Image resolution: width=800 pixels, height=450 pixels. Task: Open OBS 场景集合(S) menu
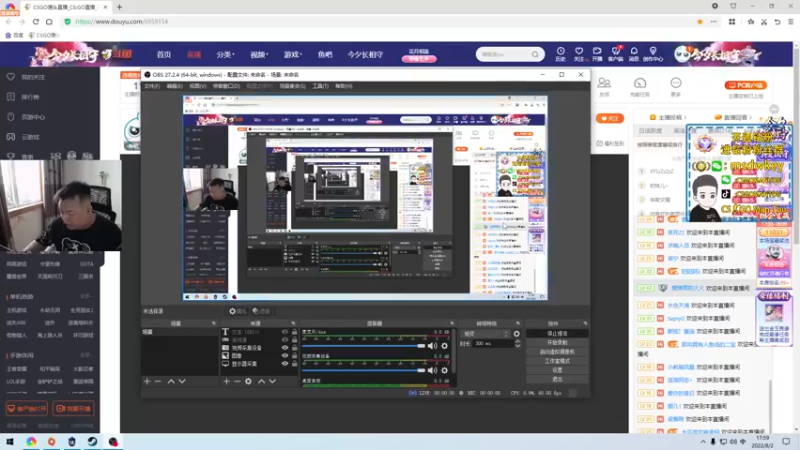(292, 86)
